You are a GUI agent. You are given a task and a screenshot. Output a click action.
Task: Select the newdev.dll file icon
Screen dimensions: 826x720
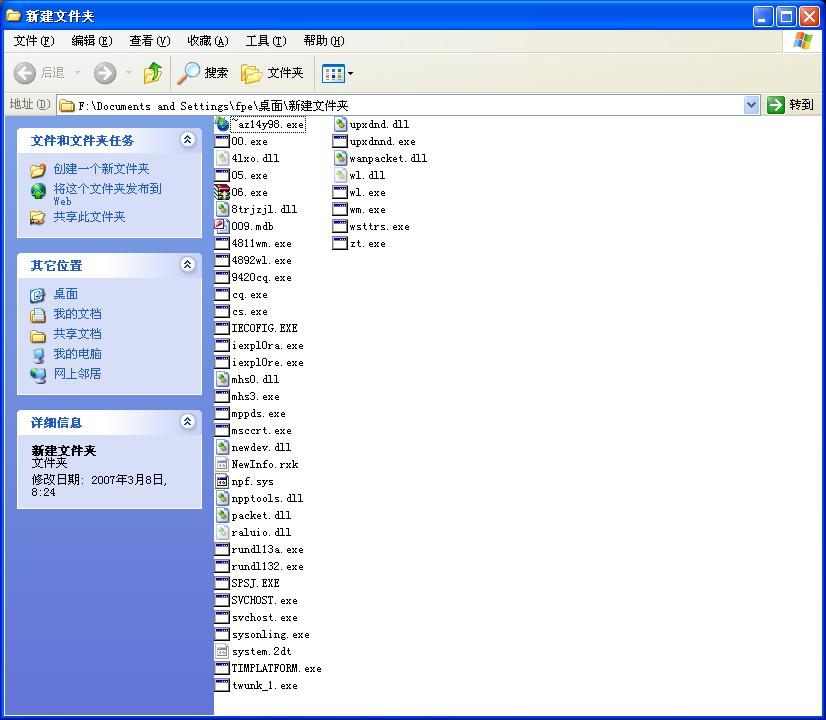click(222, 447)
